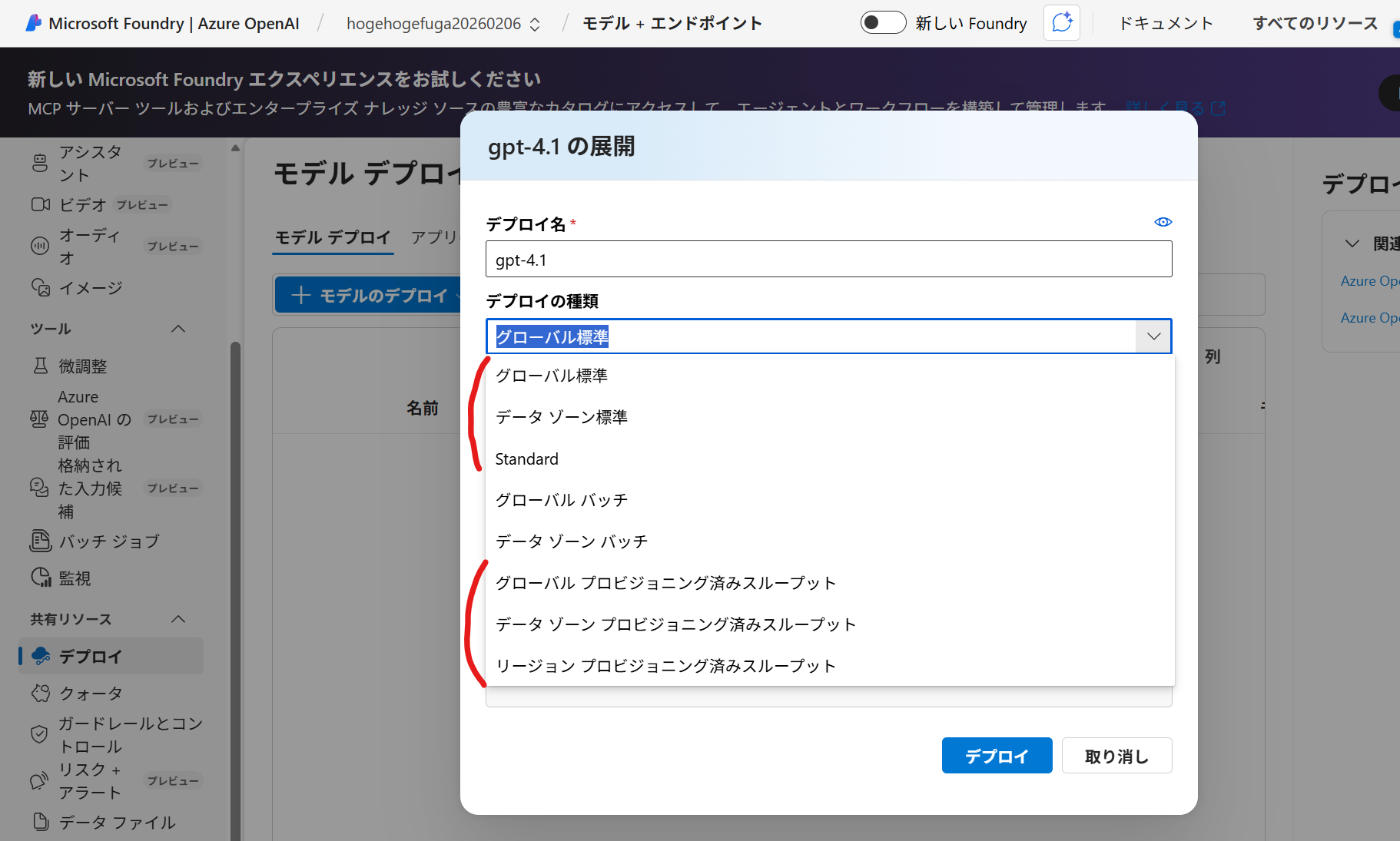1400x841 pixels.
Task: Open データ ファイル in the sidebar
Action: (117, 822)
